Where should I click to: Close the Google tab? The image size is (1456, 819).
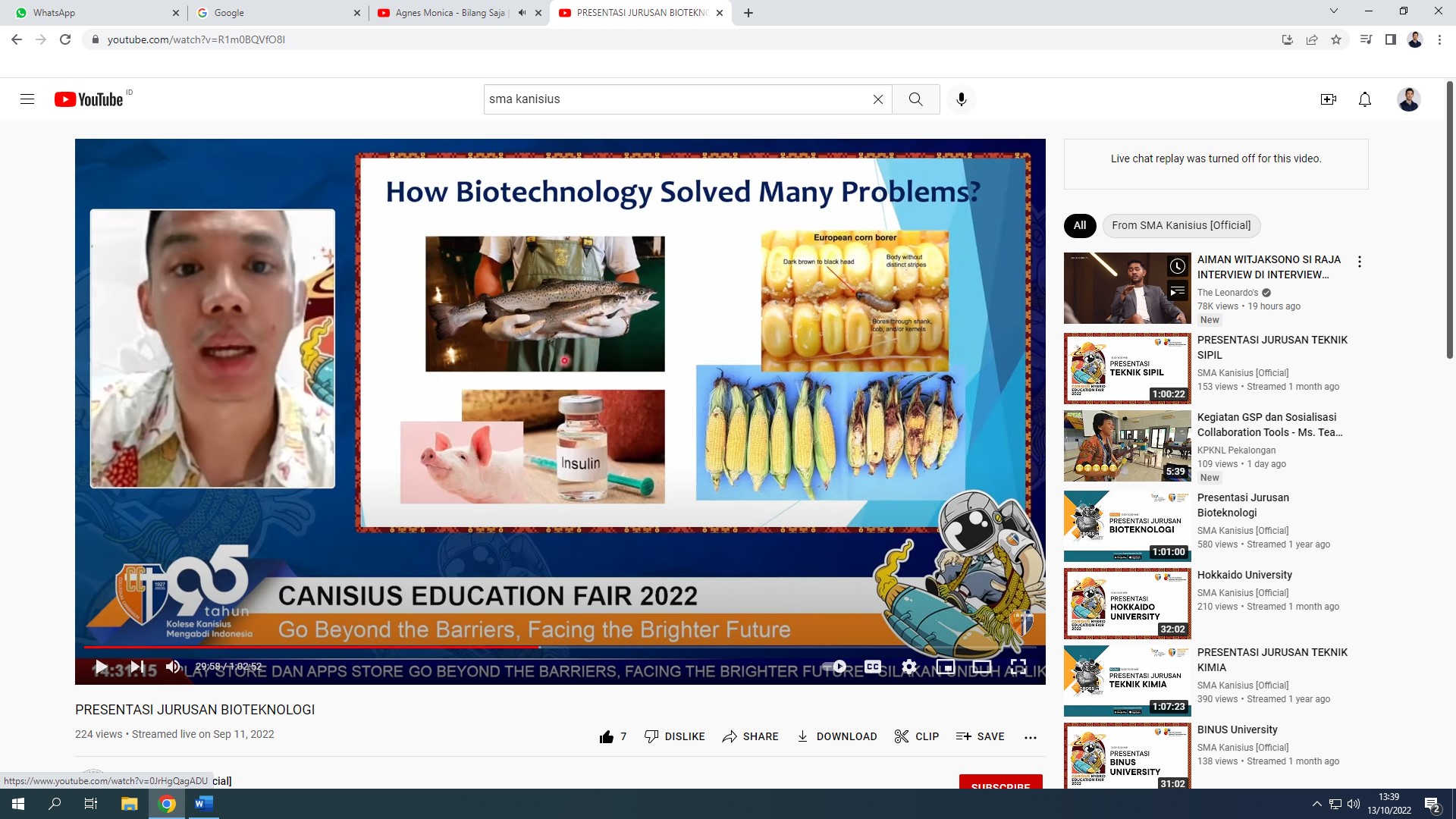pos(356,13)
